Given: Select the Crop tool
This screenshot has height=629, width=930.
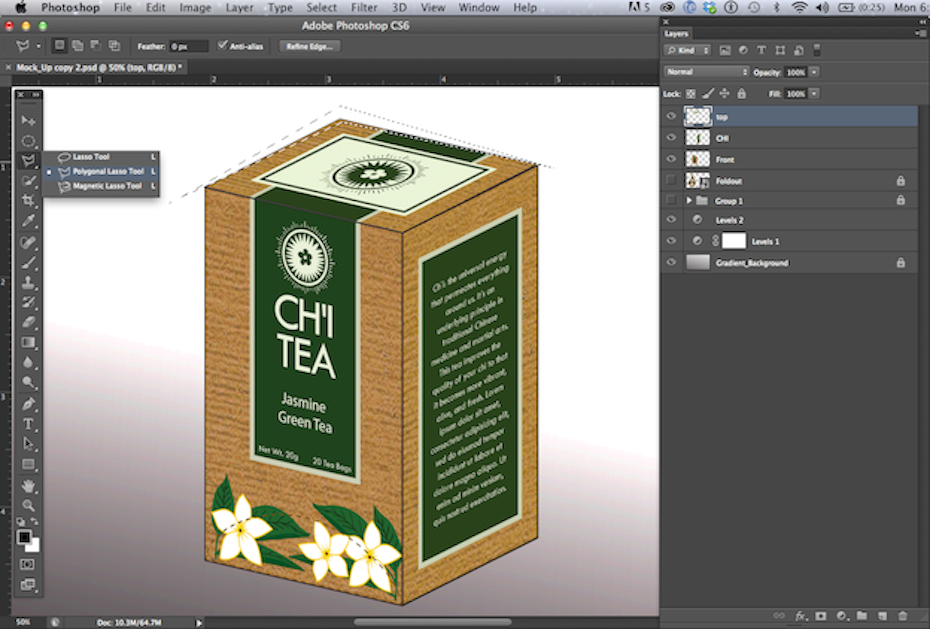Looking at the screenshot, I should coord(29,200).
